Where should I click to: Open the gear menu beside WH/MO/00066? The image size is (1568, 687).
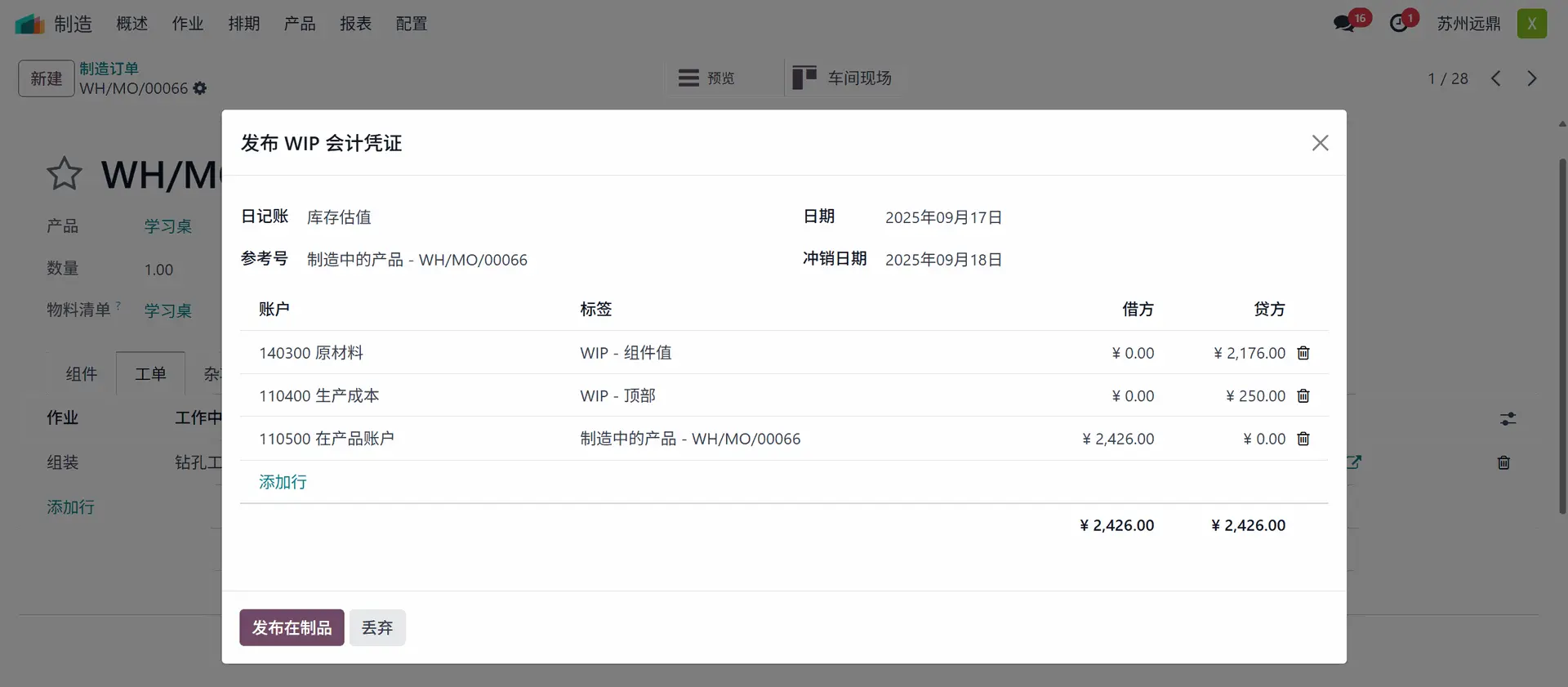[x=200, y=88]
